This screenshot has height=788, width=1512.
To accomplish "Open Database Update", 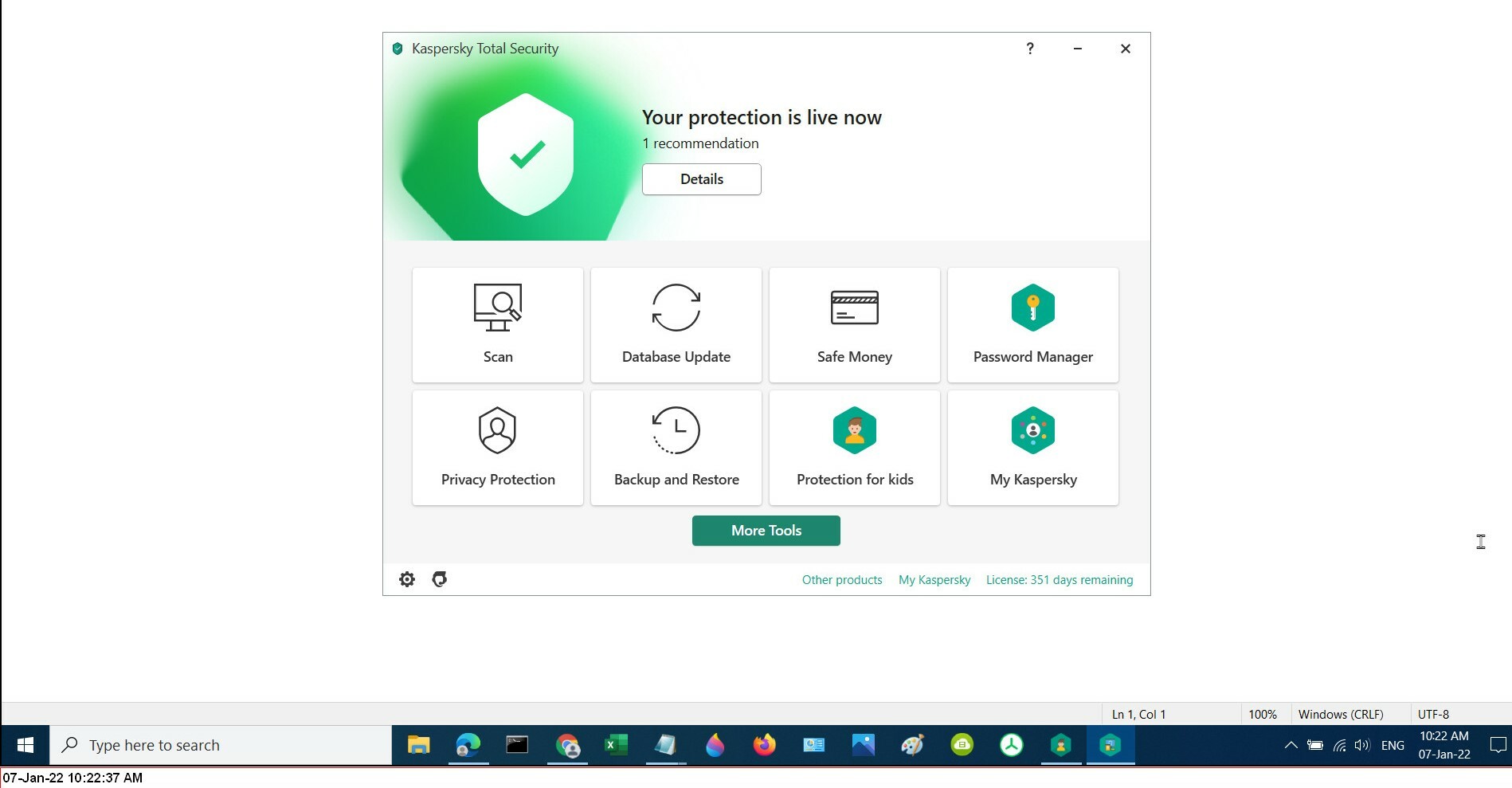I will point(676,325).
